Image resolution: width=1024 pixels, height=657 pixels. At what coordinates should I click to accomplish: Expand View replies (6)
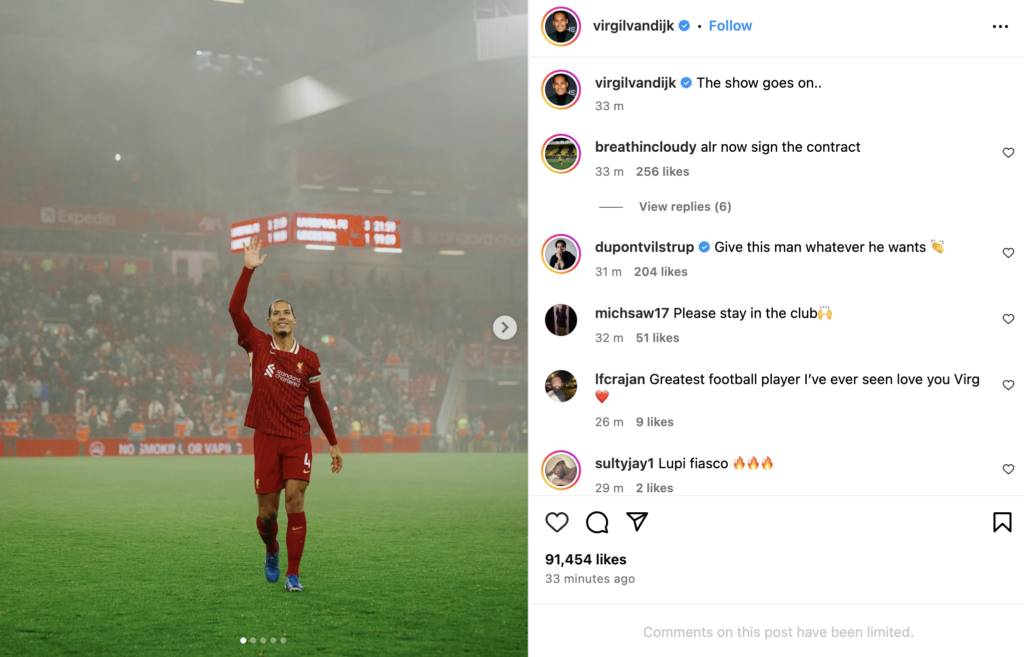pos(684,206)
